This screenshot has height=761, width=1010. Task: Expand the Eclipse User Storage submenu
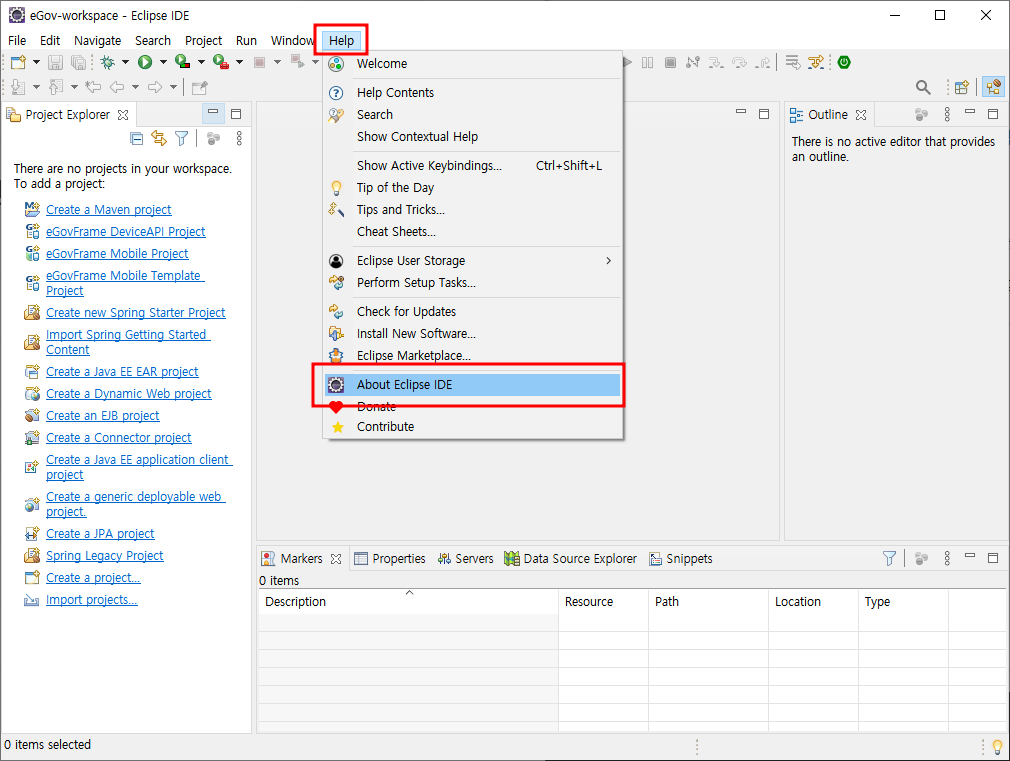[473, 261]
